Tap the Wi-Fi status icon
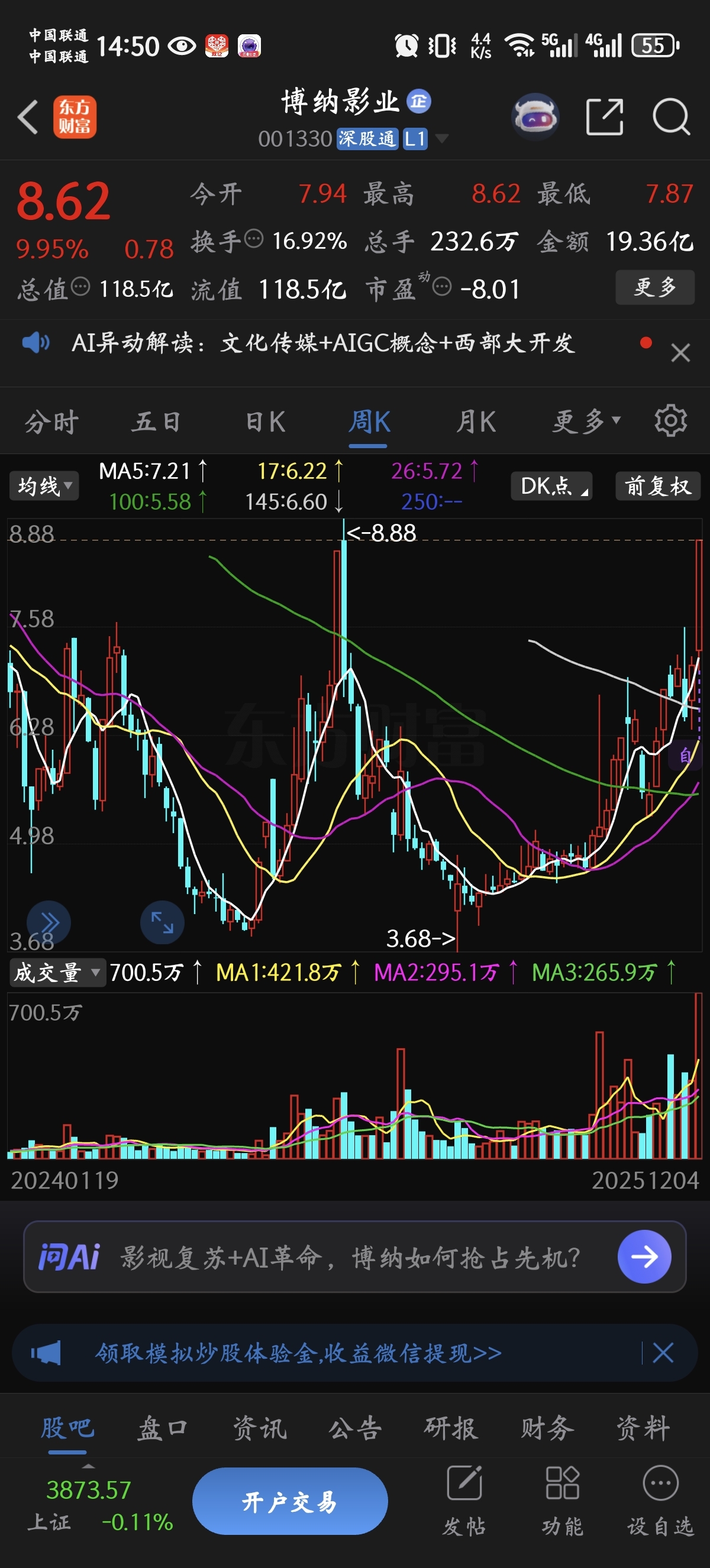The image size is (710, 1568). pos(519,46)
